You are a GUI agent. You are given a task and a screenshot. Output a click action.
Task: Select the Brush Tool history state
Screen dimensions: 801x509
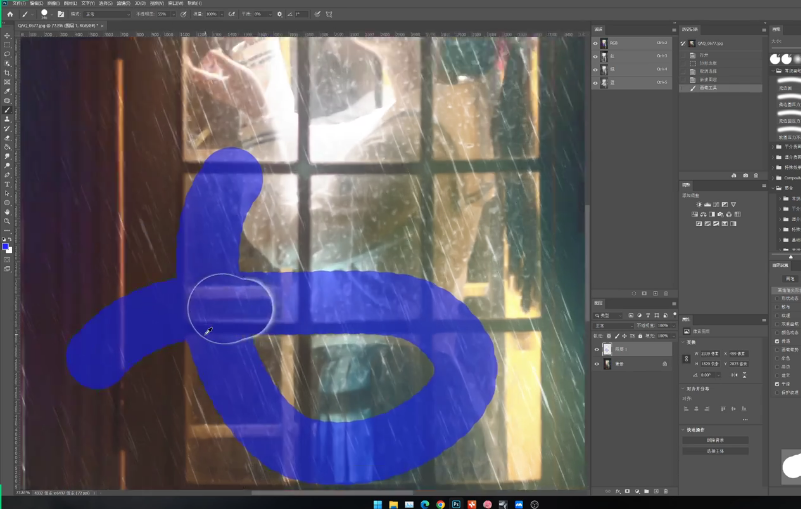(721, 88)
